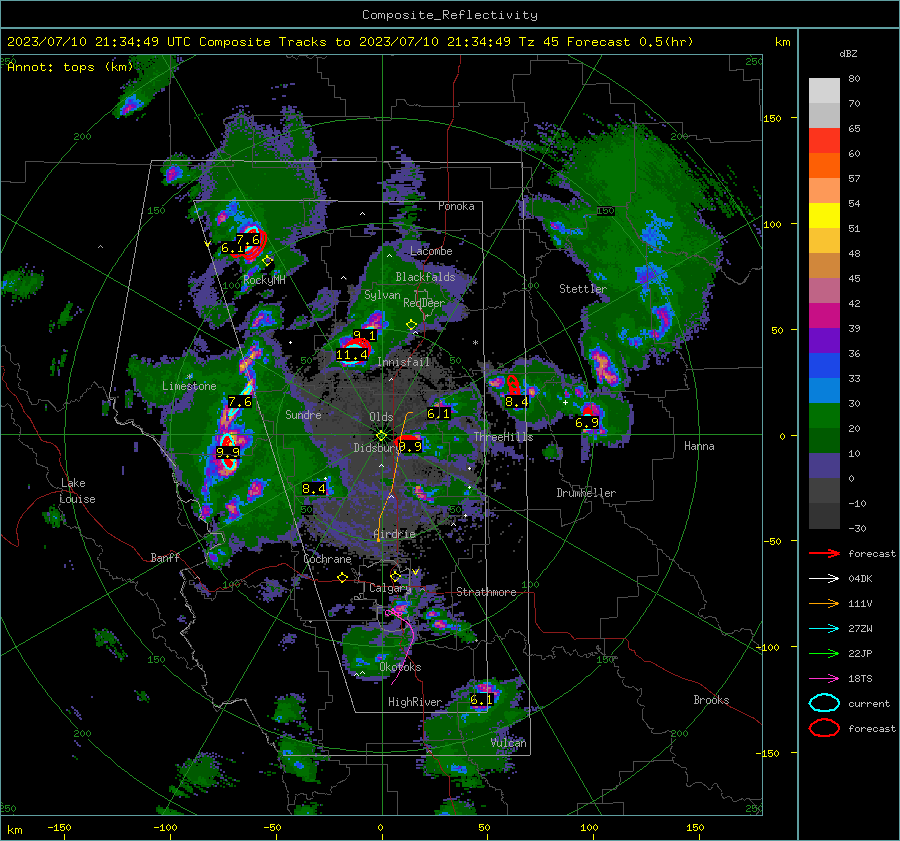Click the yellow diamond marker near RedDeer
The width and height of the screenshot is (900, 841).
[x=412, y=325]
